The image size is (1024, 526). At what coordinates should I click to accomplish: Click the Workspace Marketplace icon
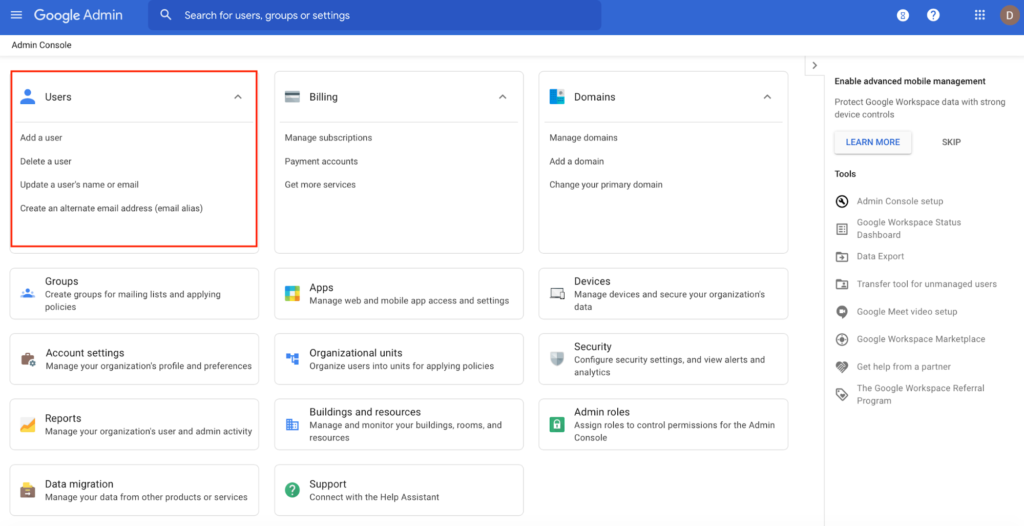click(x=842, y=339)
